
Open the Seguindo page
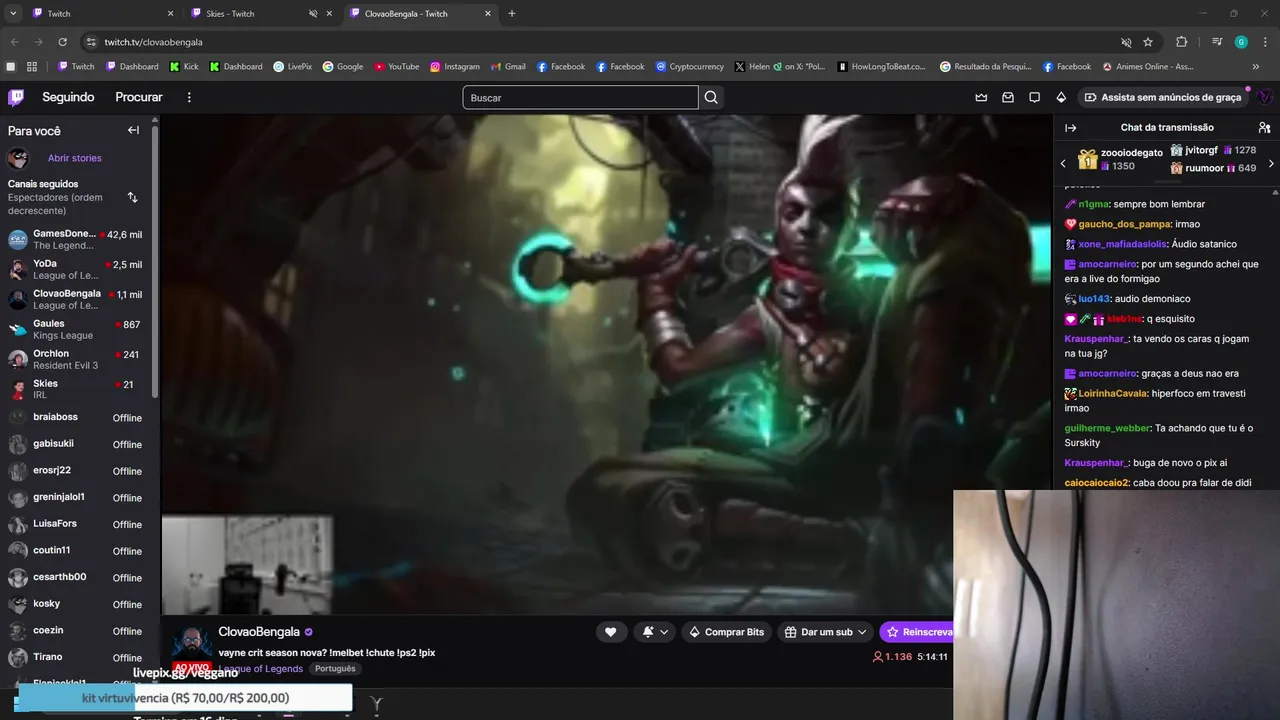(68, 97)
